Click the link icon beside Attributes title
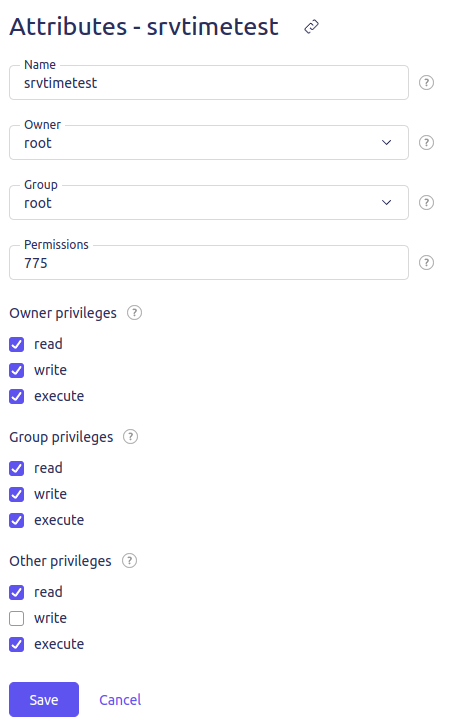The width and height of the screenshot is (463, 727). click(x=311, y=26)
